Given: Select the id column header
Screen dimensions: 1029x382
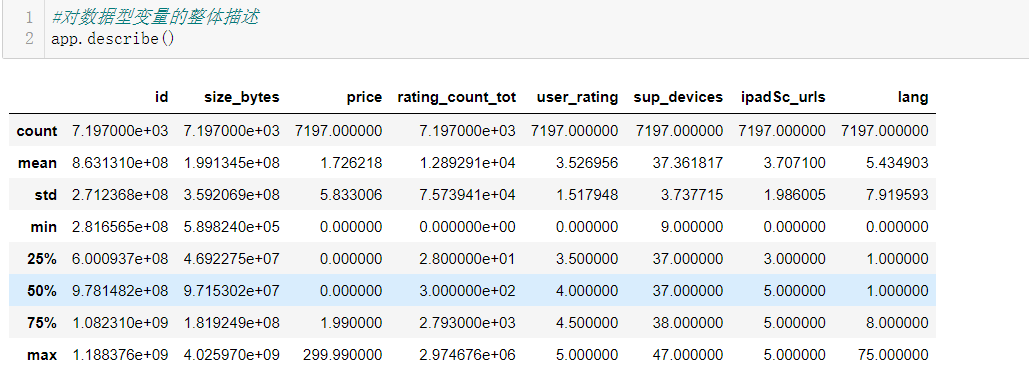Looking at the screenshot, I should (x=161, y=98).
